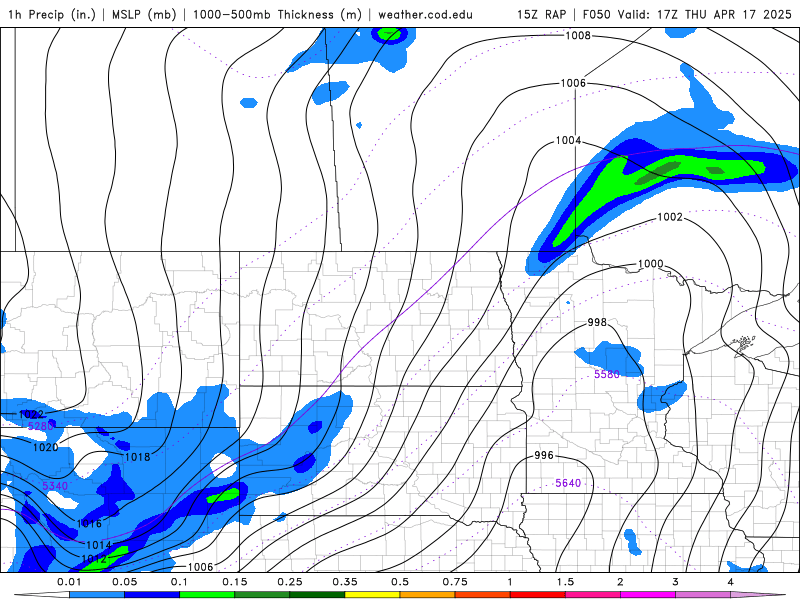Click the 0.05 colorbar value
This screenshot has width=800, height=600.
[x=124, y=582]
